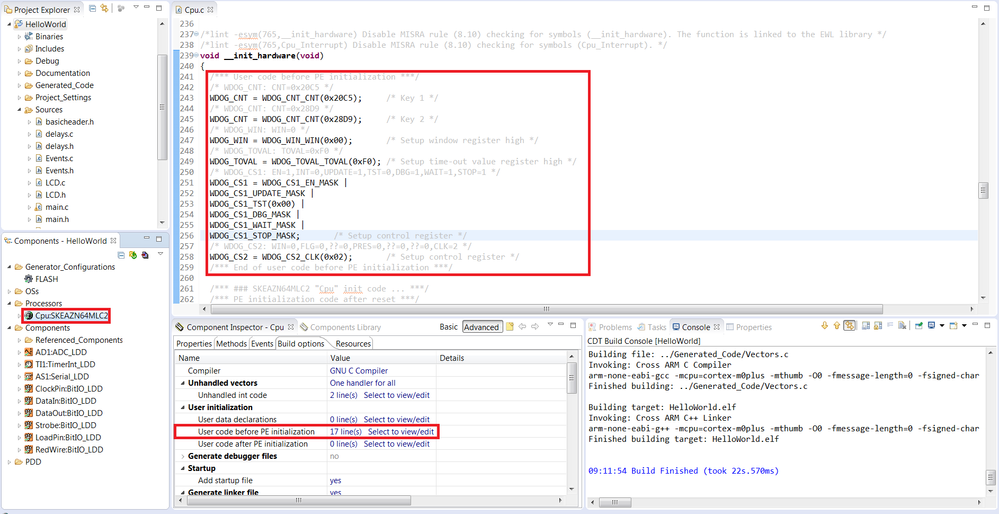Screen dimensions: 999x514
Task: Switch to Advanced inspector mode
Action: pos(482,327)
